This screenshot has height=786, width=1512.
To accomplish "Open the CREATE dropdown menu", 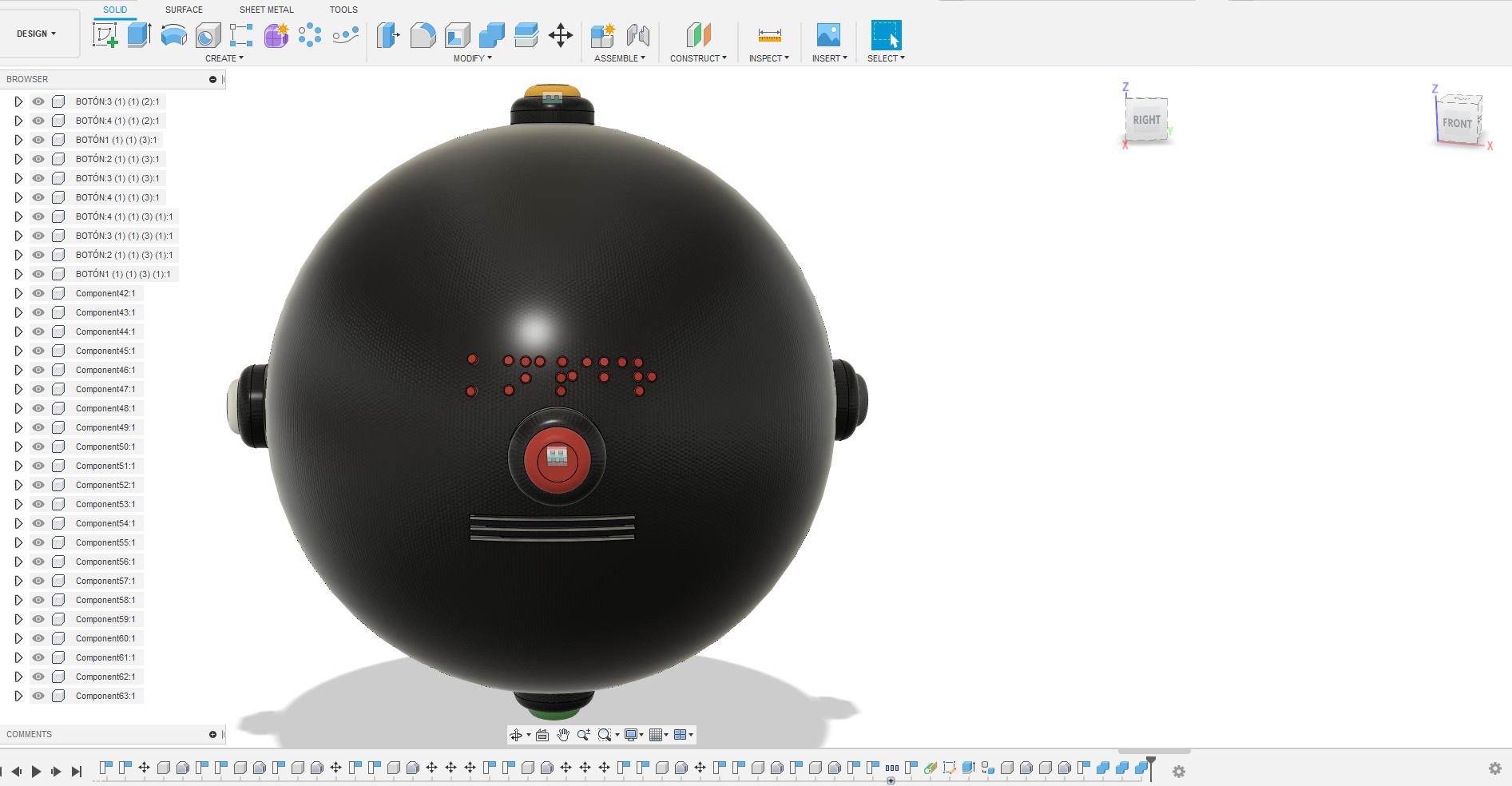I will click(x=224, y=58).
